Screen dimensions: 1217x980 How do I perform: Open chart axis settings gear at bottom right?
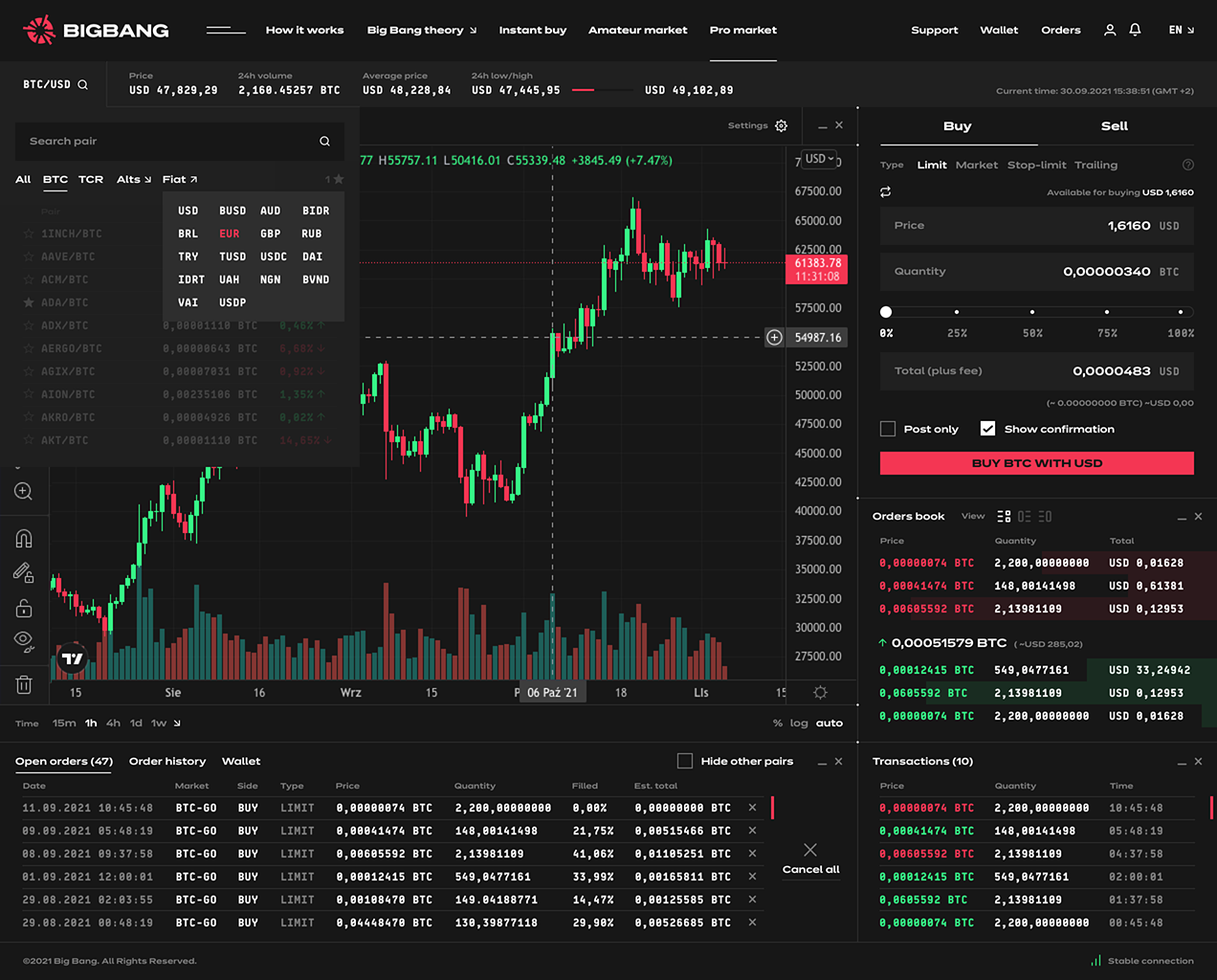(820, 692)
